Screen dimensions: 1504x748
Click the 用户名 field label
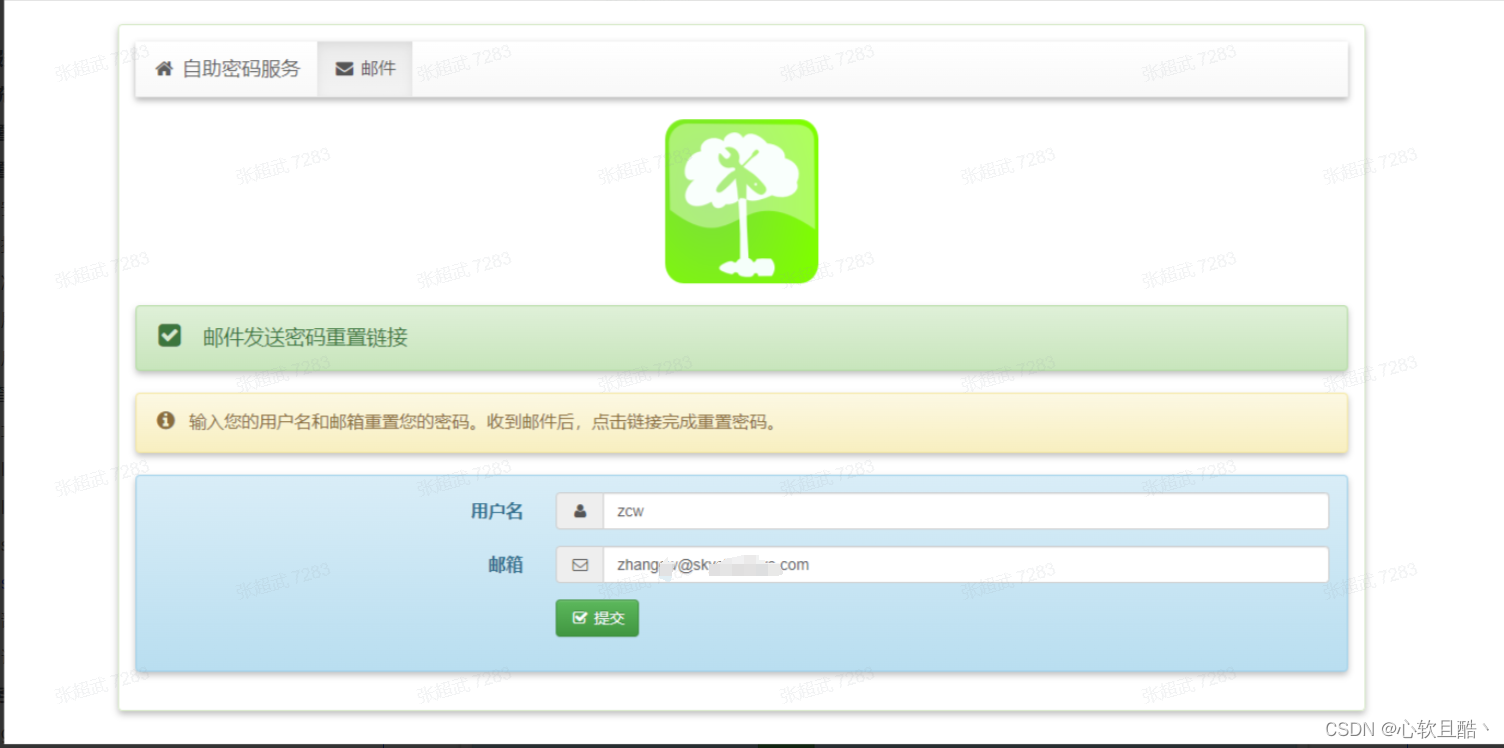[497, 511]
